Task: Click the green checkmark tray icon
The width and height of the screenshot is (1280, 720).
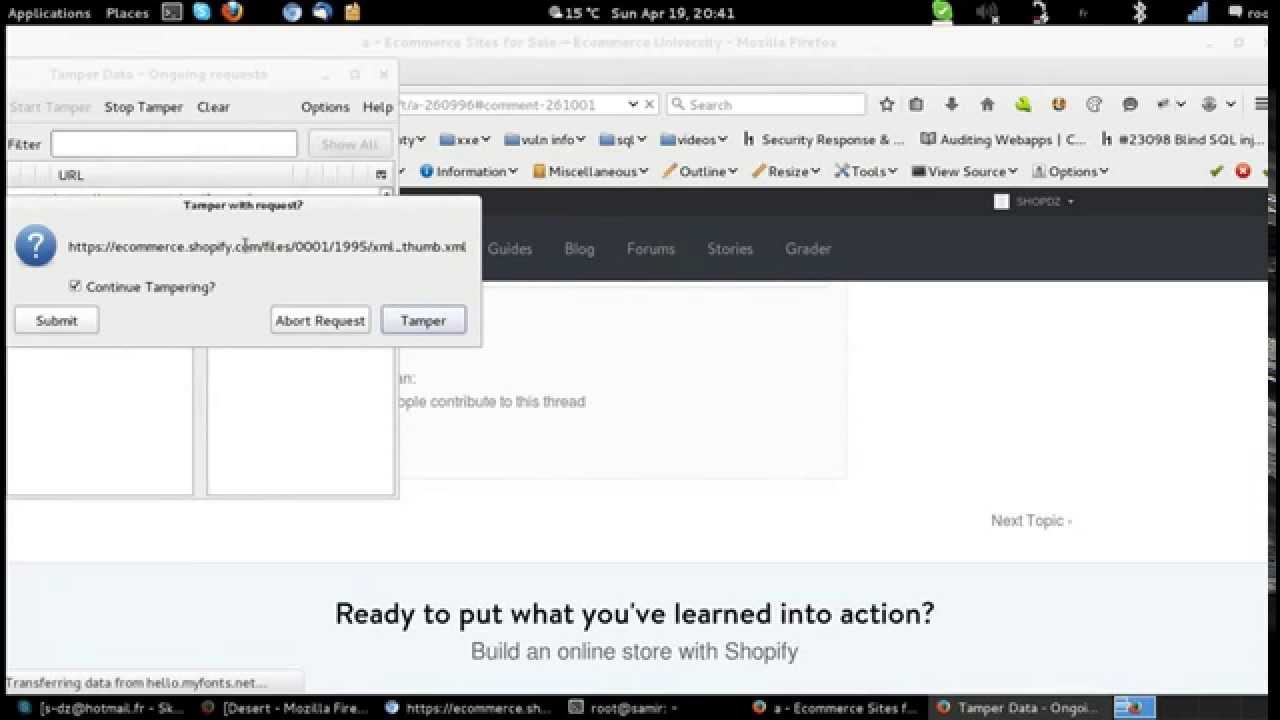Action: pos(943,12)
